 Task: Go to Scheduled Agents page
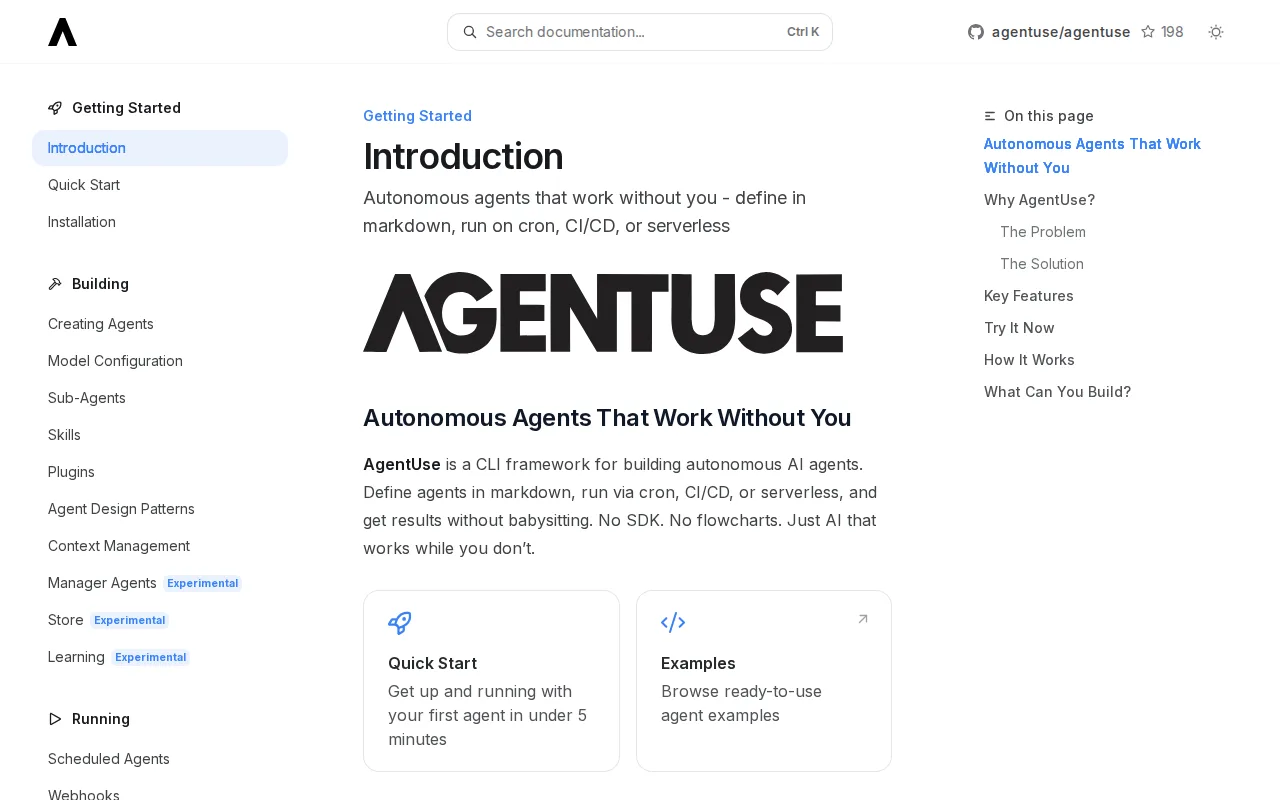[160, 759]
